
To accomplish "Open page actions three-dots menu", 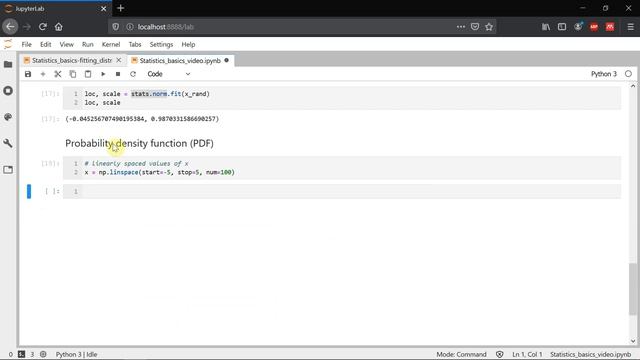I will pyautogui.click(x=461, y=27).
